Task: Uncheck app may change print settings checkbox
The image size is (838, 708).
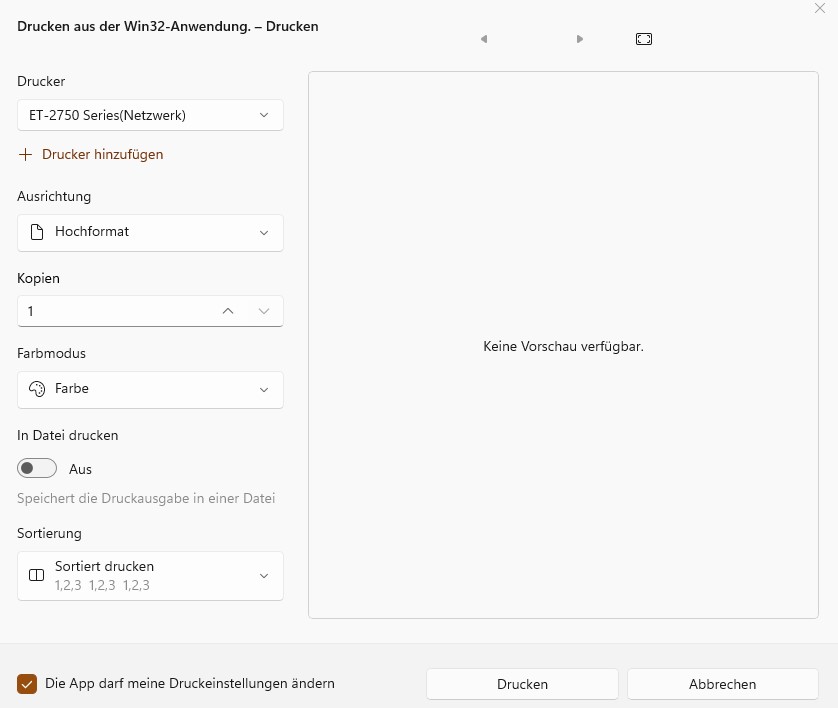Action: (27, 684)
